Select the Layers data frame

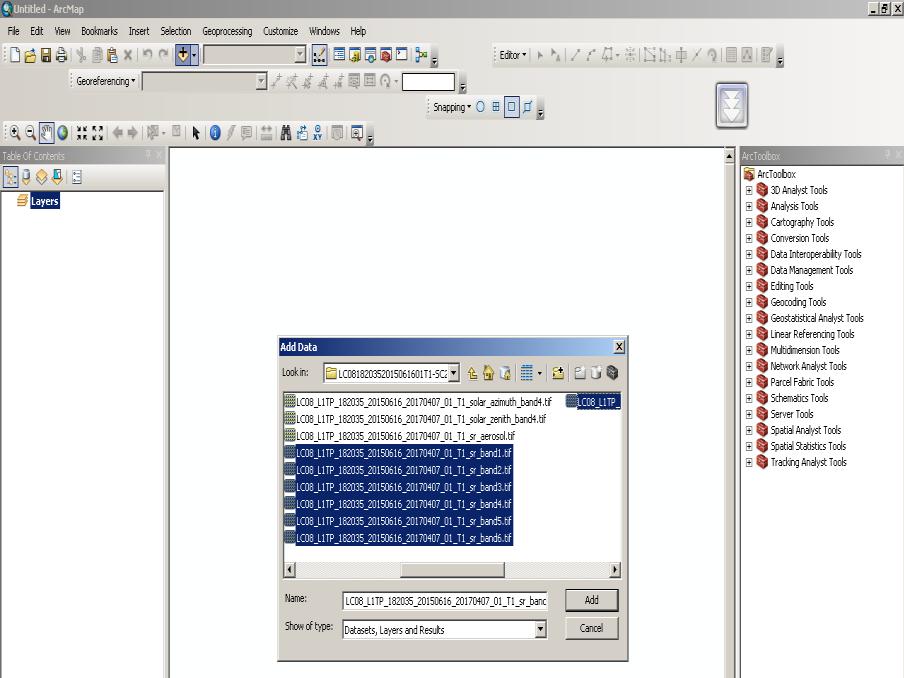44,201
